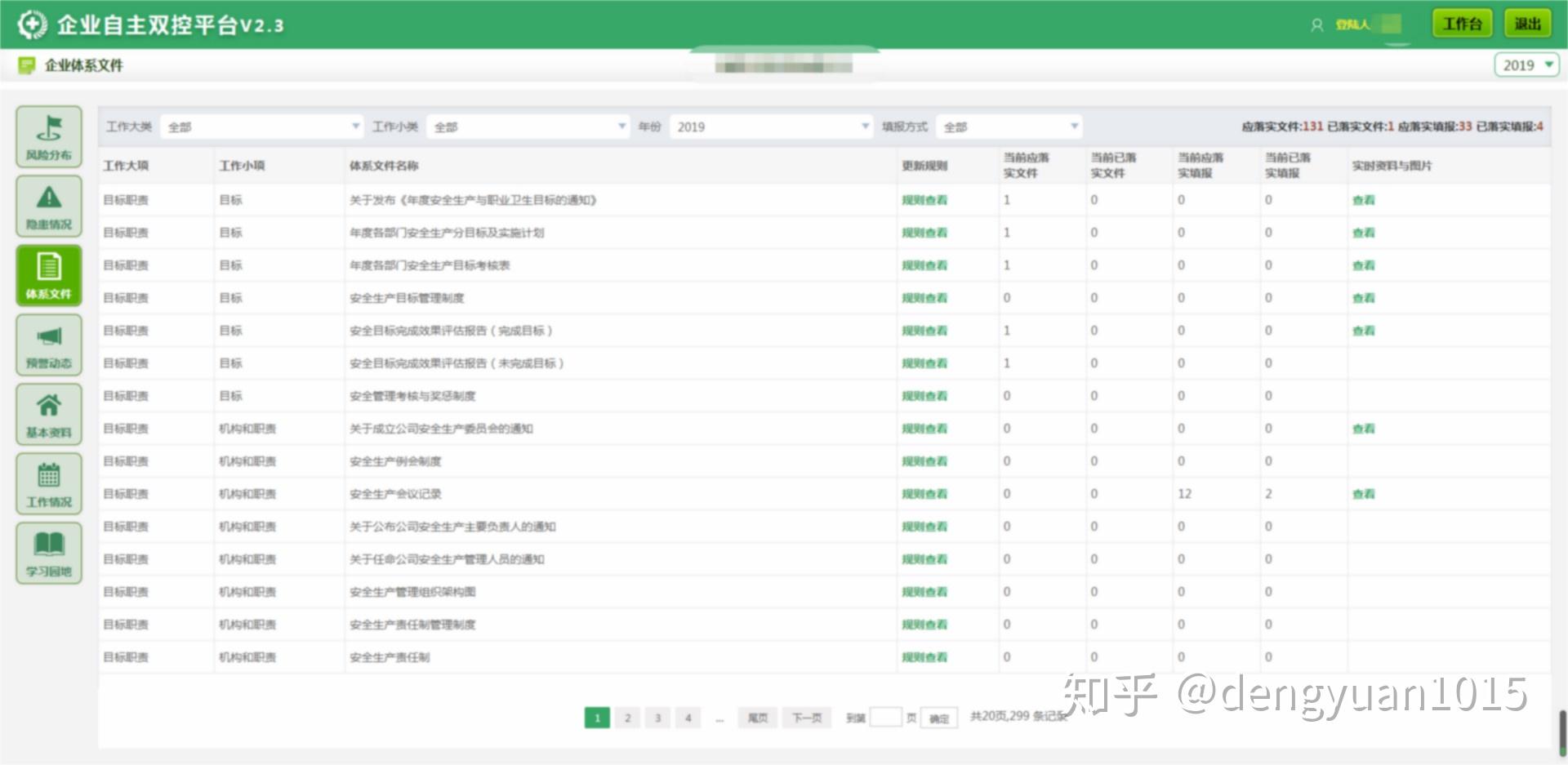Open the 隐患情况 warning icon
This screenshot has width=1568, height=765.
[49, 207]
